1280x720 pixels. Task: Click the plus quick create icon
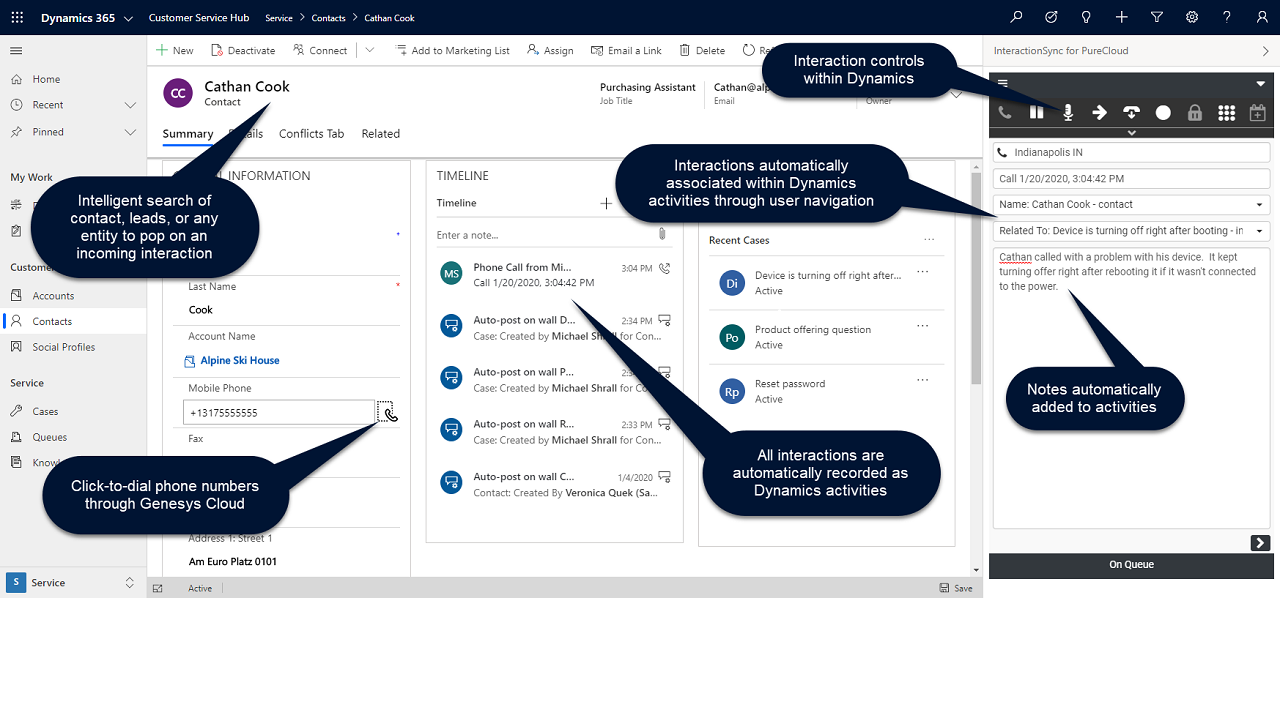(x=1122, y=17)
